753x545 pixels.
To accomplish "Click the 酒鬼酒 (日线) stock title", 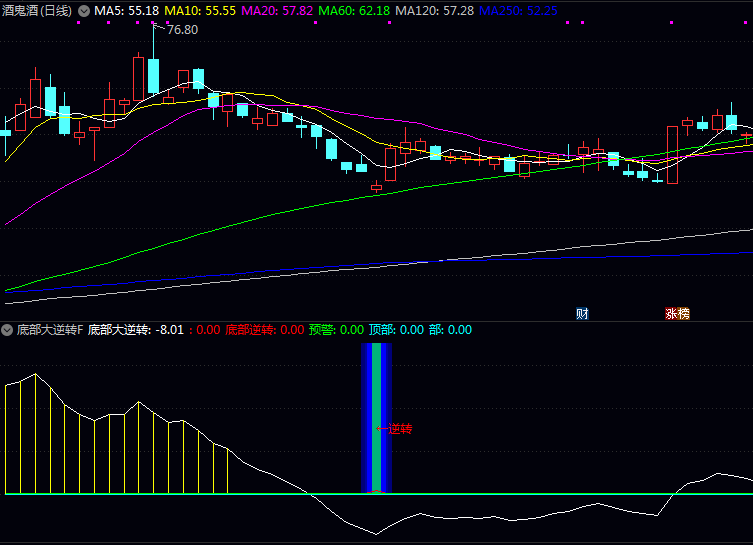I will (38, 10).
